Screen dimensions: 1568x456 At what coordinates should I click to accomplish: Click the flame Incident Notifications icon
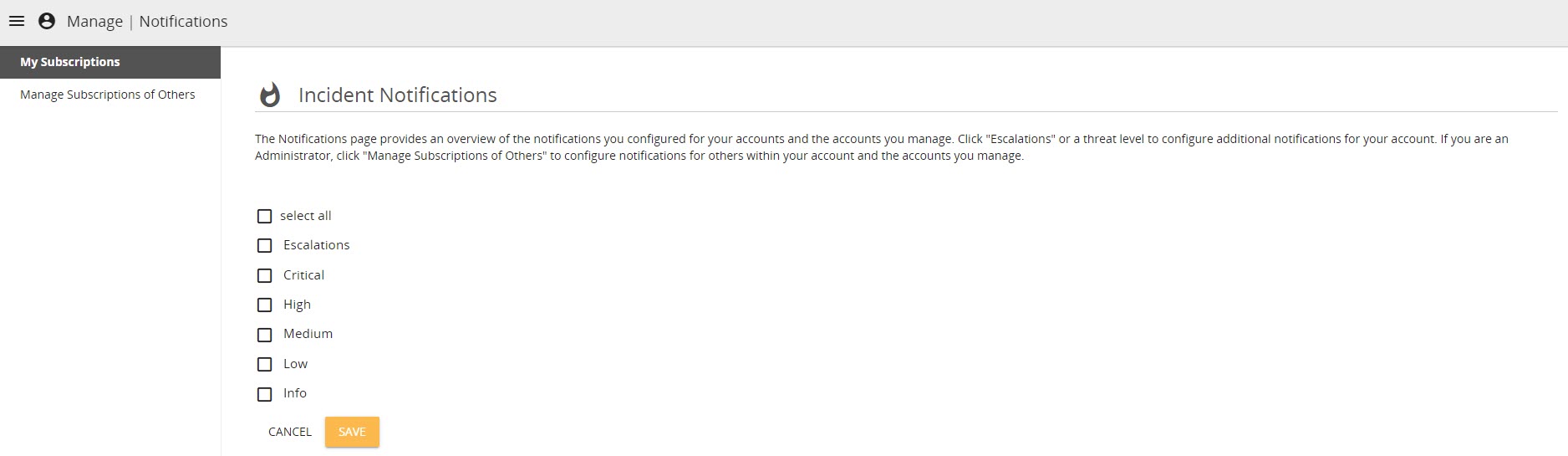coord(269,95)
